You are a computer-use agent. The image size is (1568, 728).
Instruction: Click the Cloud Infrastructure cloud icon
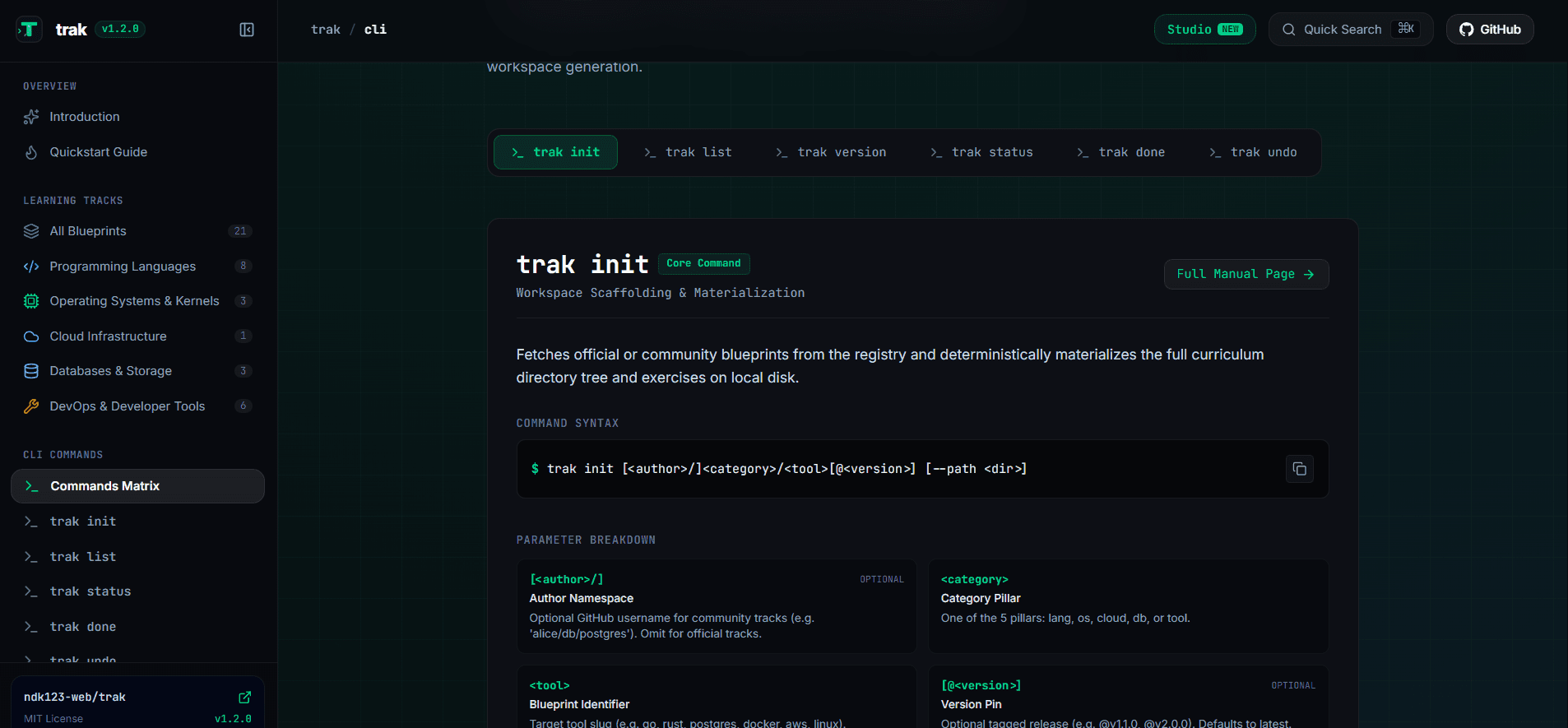point(31,336)
